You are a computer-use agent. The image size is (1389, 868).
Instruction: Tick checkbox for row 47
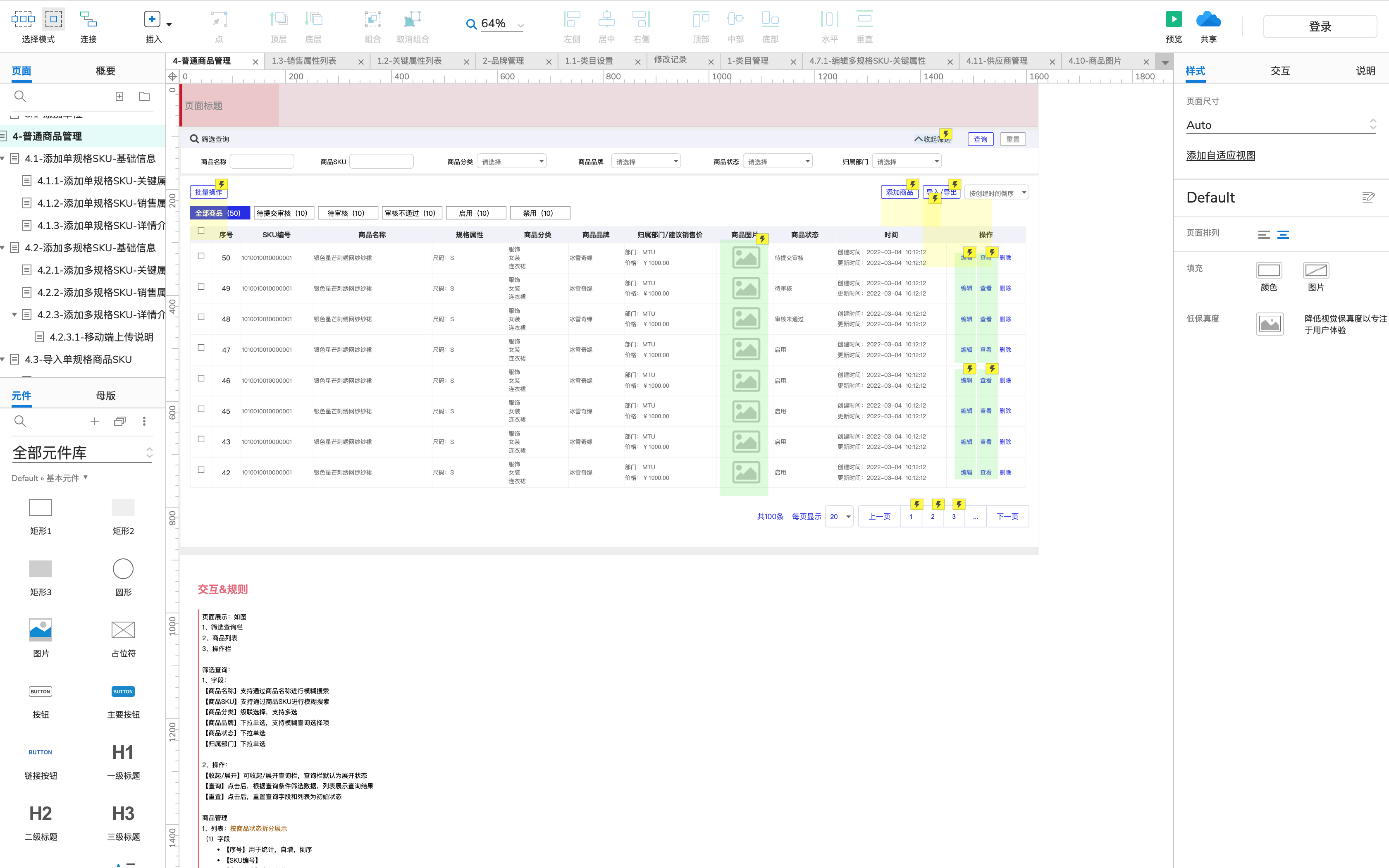201,347
